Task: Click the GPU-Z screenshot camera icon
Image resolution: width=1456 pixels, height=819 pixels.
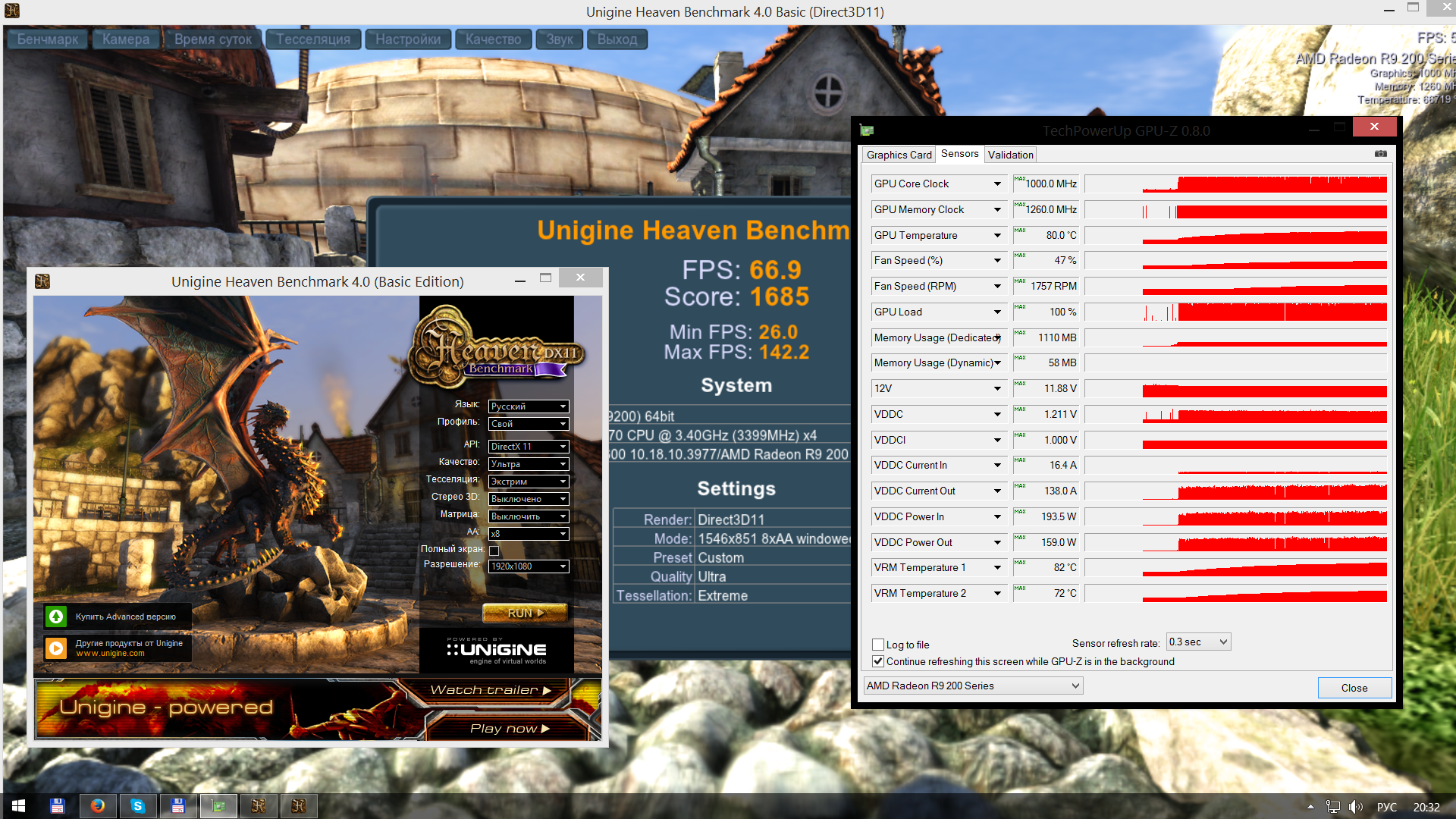Action: [1380, 154]
